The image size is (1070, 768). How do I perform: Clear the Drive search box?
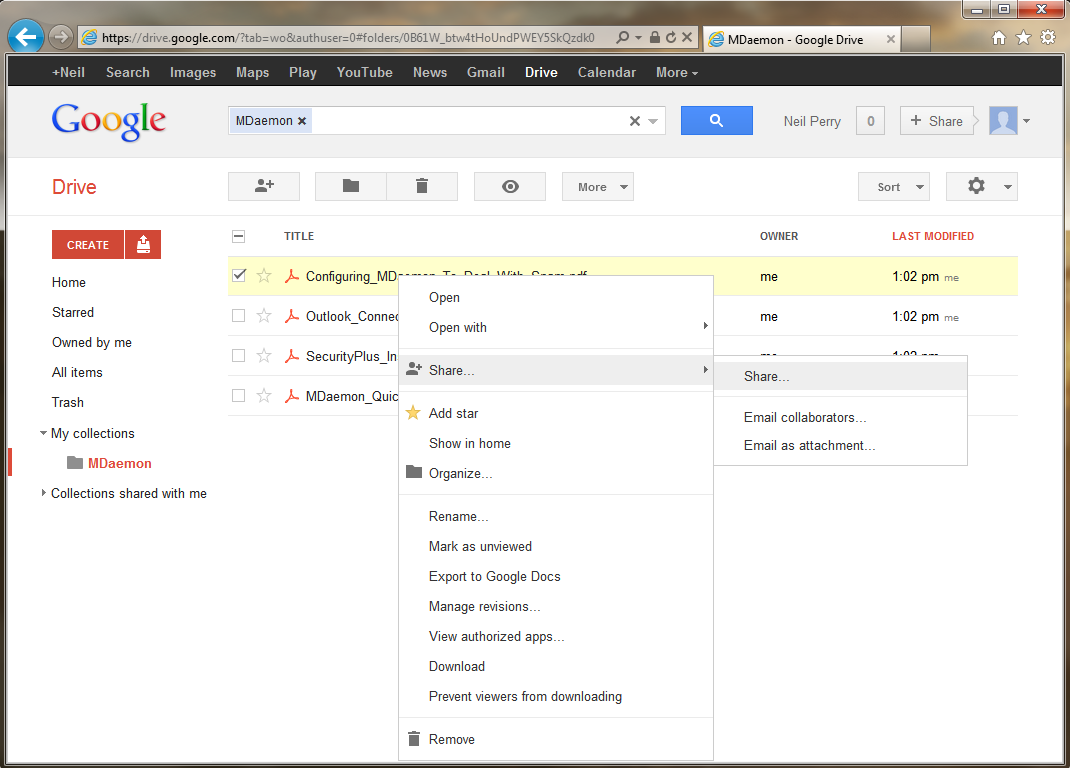[x=635, y=121]
